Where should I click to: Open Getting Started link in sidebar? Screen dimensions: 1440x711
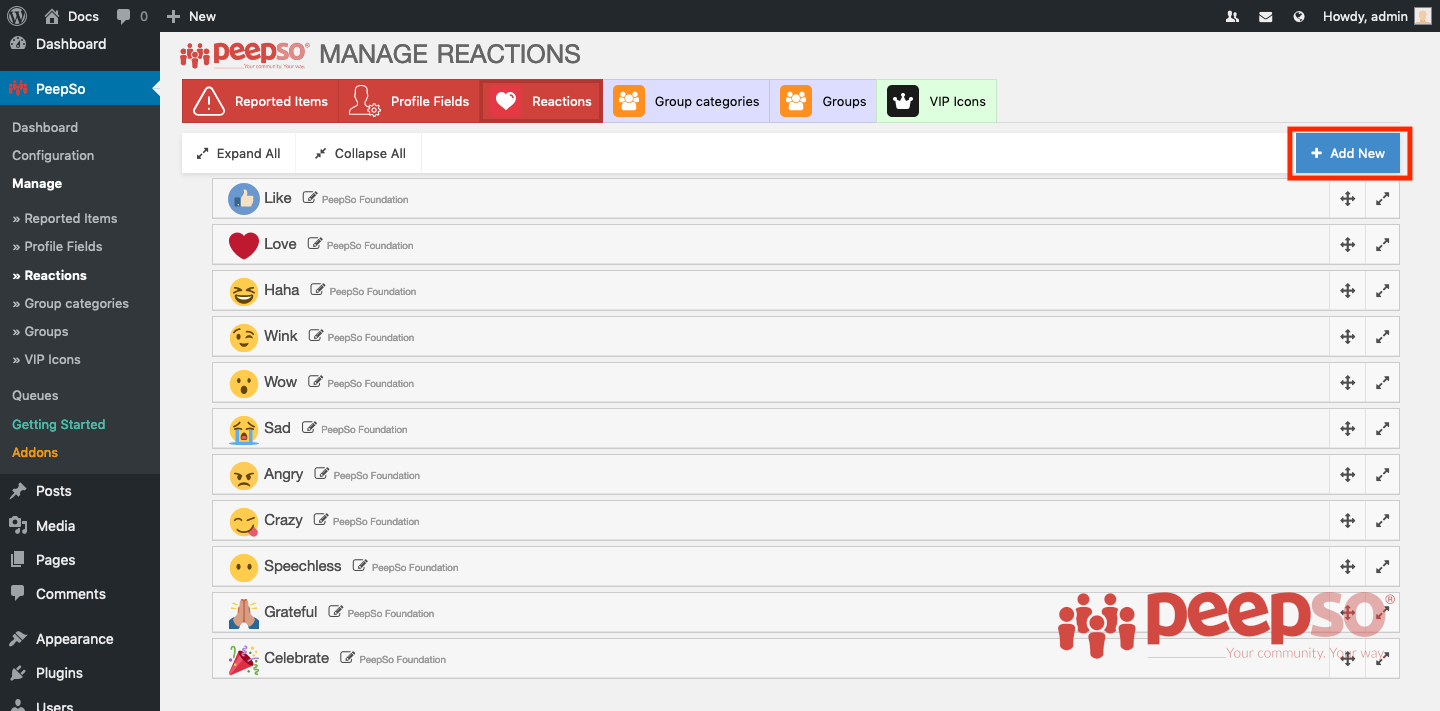pyautogui.click(x=58, y=424)
